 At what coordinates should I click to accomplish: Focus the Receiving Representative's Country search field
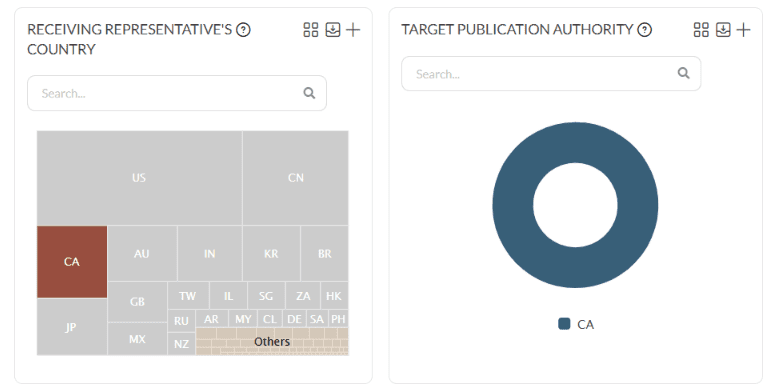(x=177, y=93)
